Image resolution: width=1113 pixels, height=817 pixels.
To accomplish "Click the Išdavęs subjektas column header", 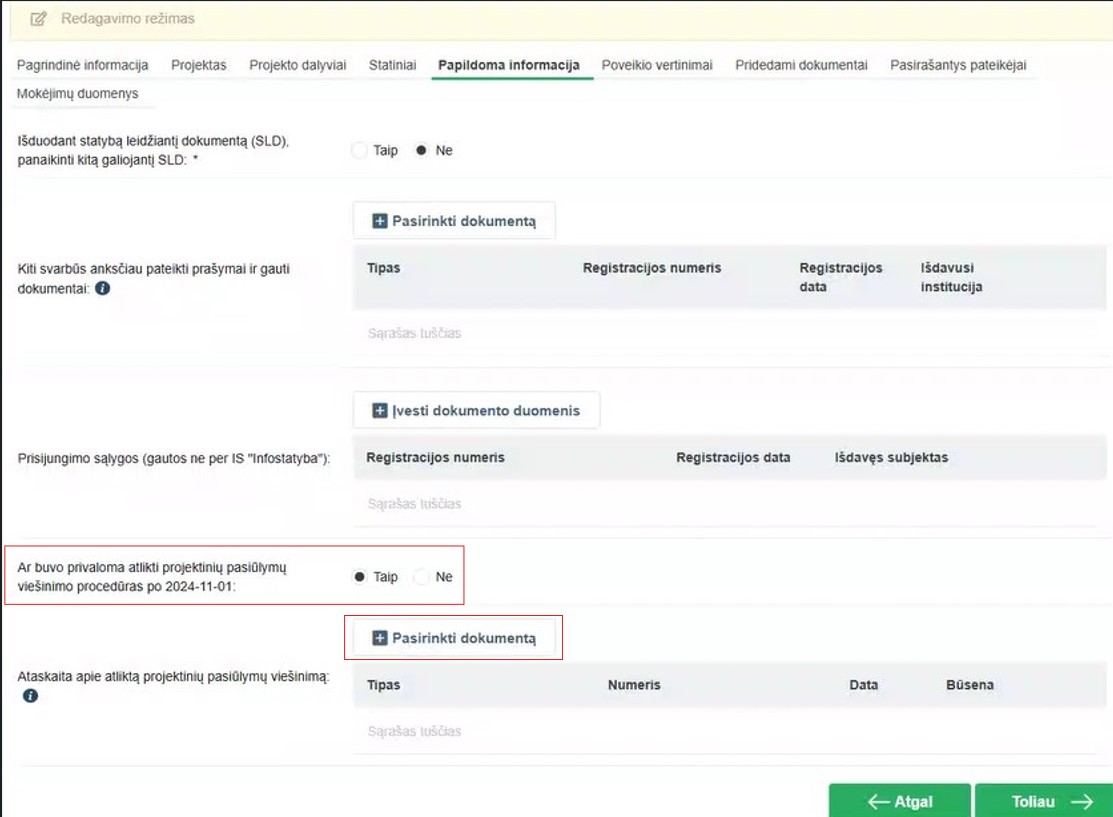I will [891, 458].
